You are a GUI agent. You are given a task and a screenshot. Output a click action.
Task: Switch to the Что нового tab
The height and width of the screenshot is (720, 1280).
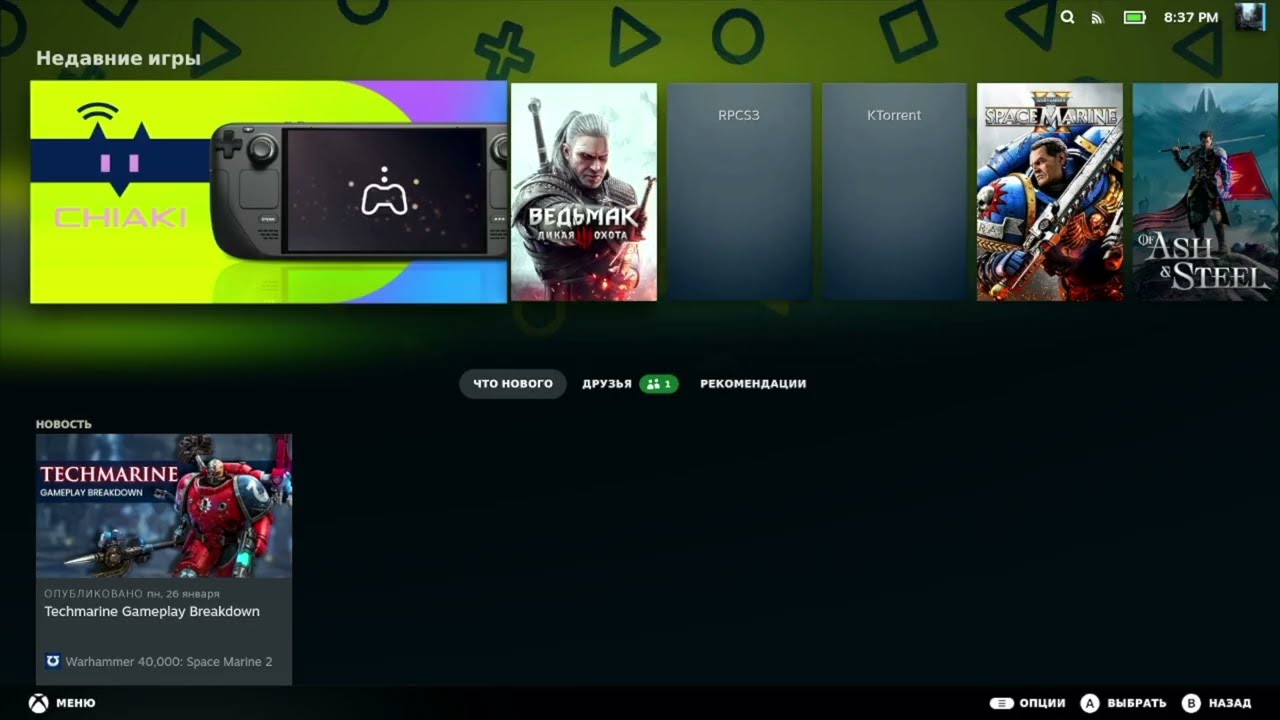513,384
